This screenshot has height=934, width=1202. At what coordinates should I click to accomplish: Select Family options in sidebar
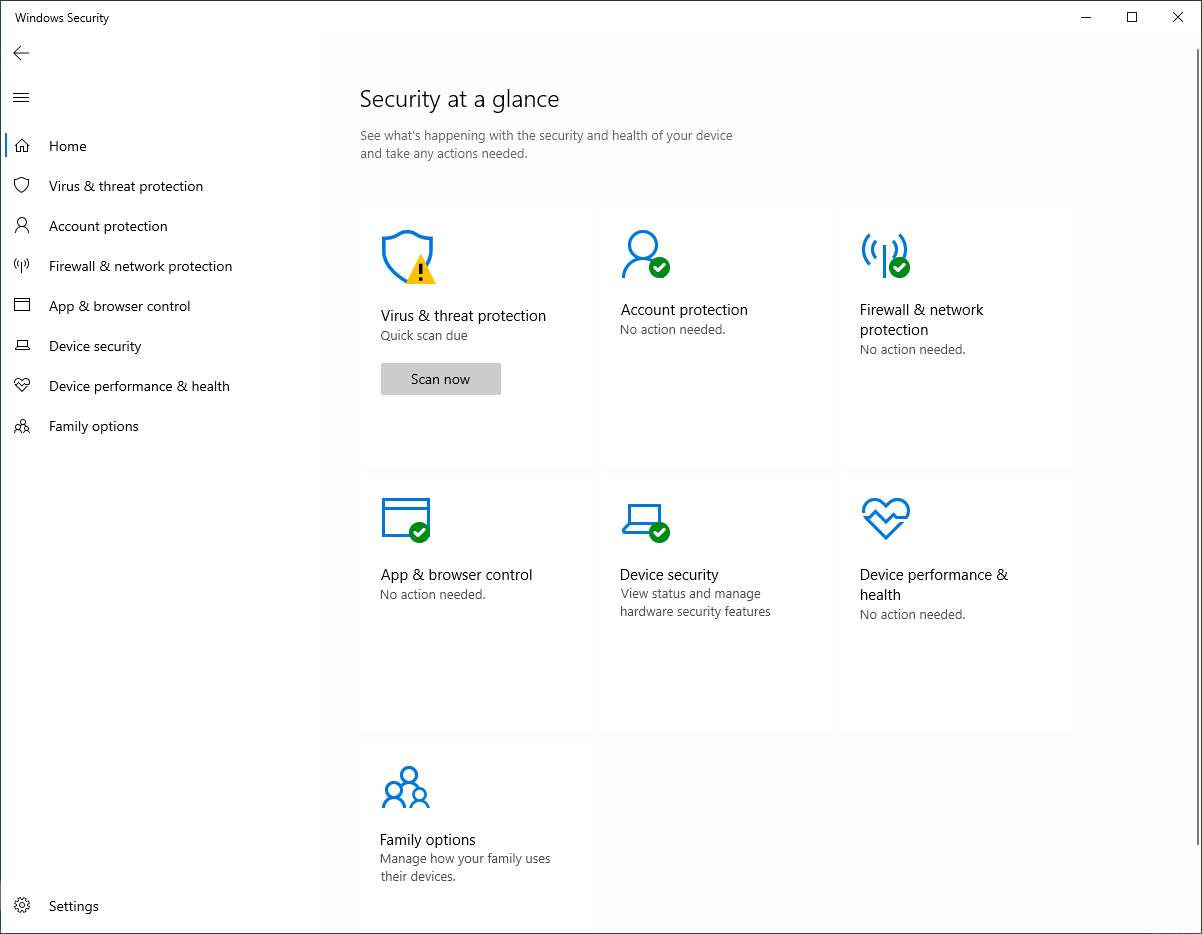pyautogui.click(x=161, y=426)
